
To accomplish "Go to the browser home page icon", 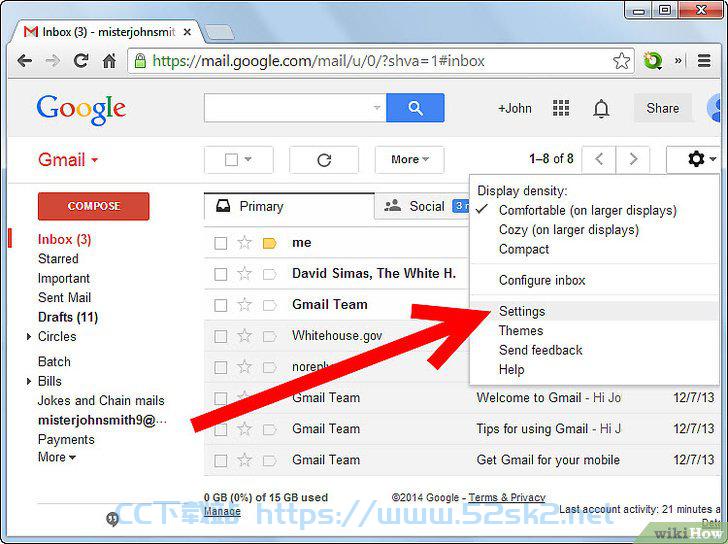I will click(x=109, y=61).
